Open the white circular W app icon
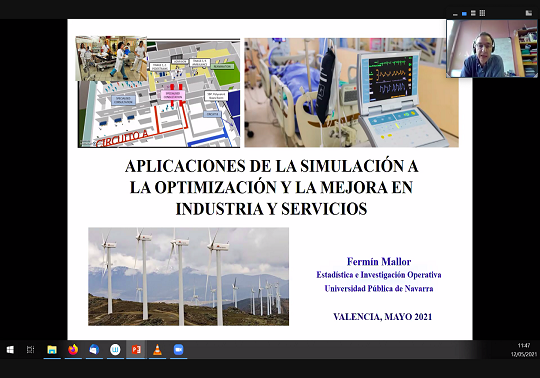Screen dimensions: 540x378 point(115,350)
